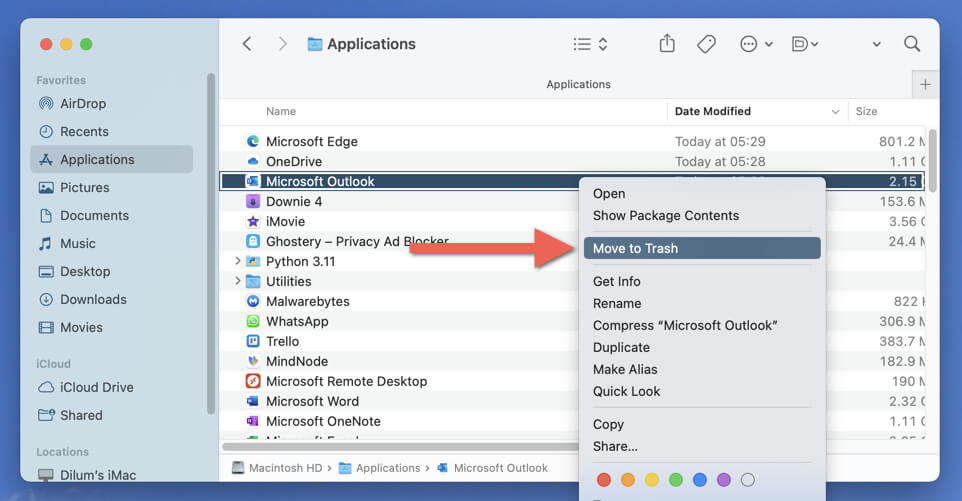Click Applications in path bar
Image resolution: width=962 pixels, height=501 pixels.
(x=380, y=468)
